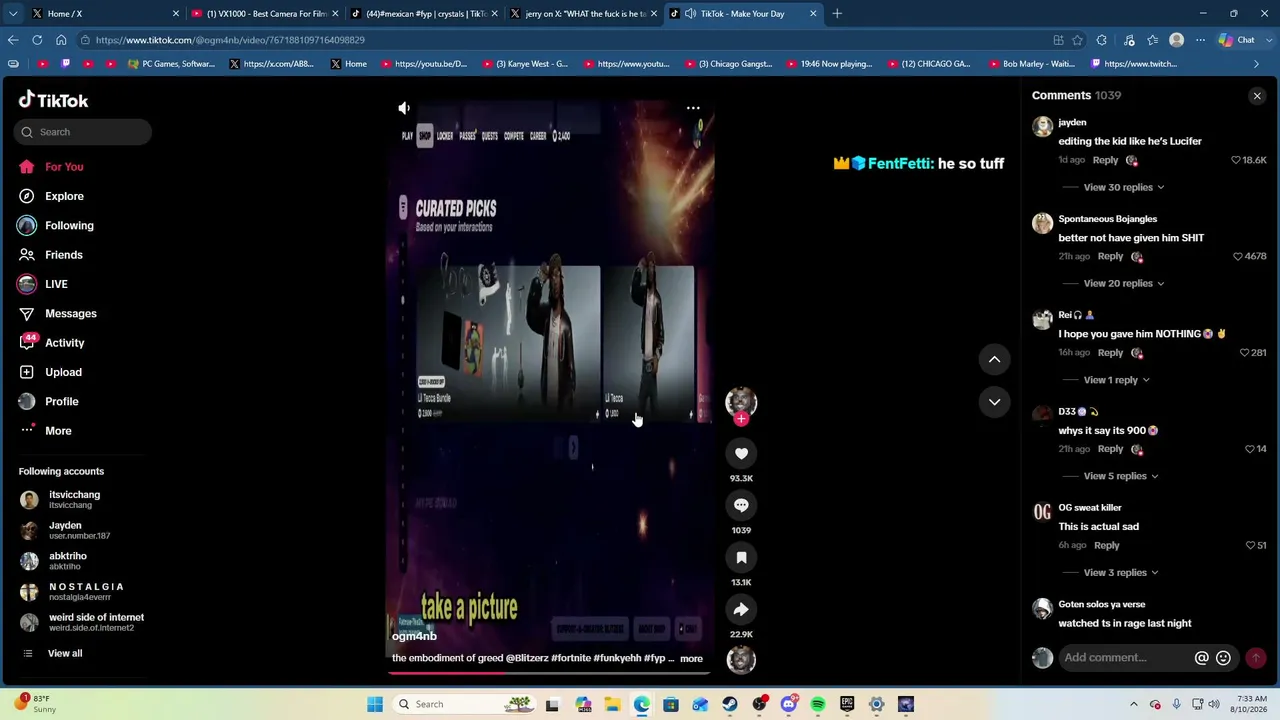Screen dimensions: 1280x720
Task: Like jayden's comment with 18.6K likes
Action: tap(1236, 160)
